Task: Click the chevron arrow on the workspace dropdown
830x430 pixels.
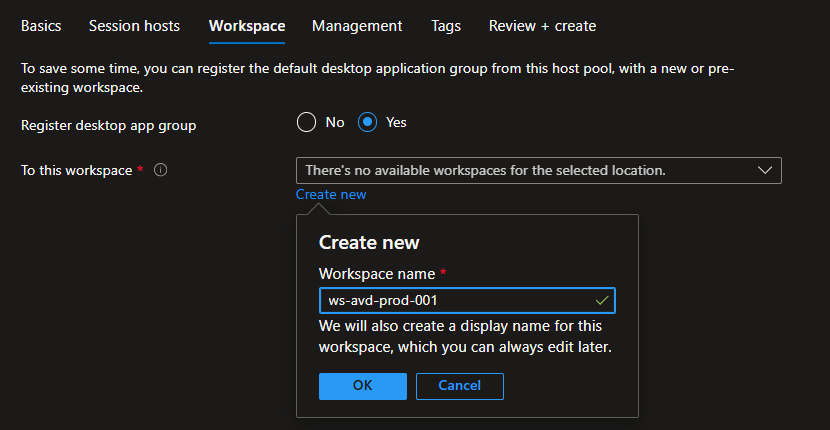Action: pyautogui.click(x=765, y=171)
